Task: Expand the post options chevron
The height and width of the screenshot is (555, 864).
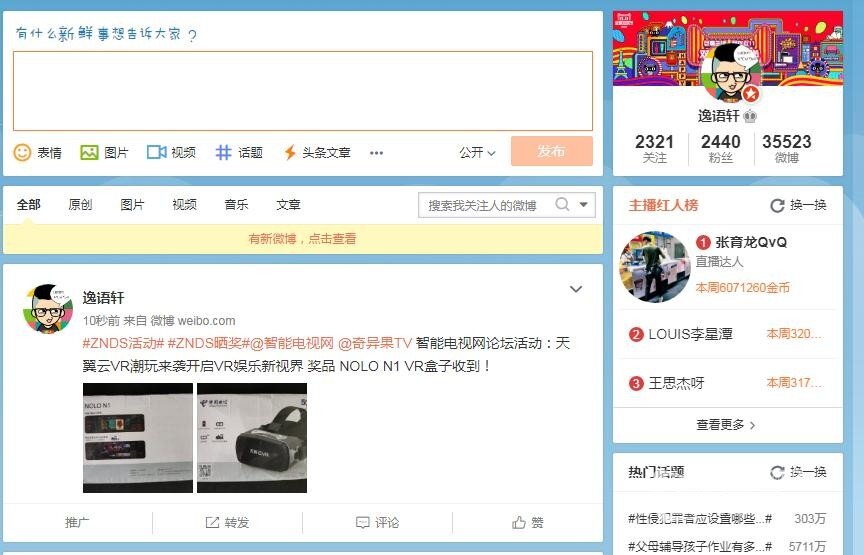Action: (x=576, y=289)
